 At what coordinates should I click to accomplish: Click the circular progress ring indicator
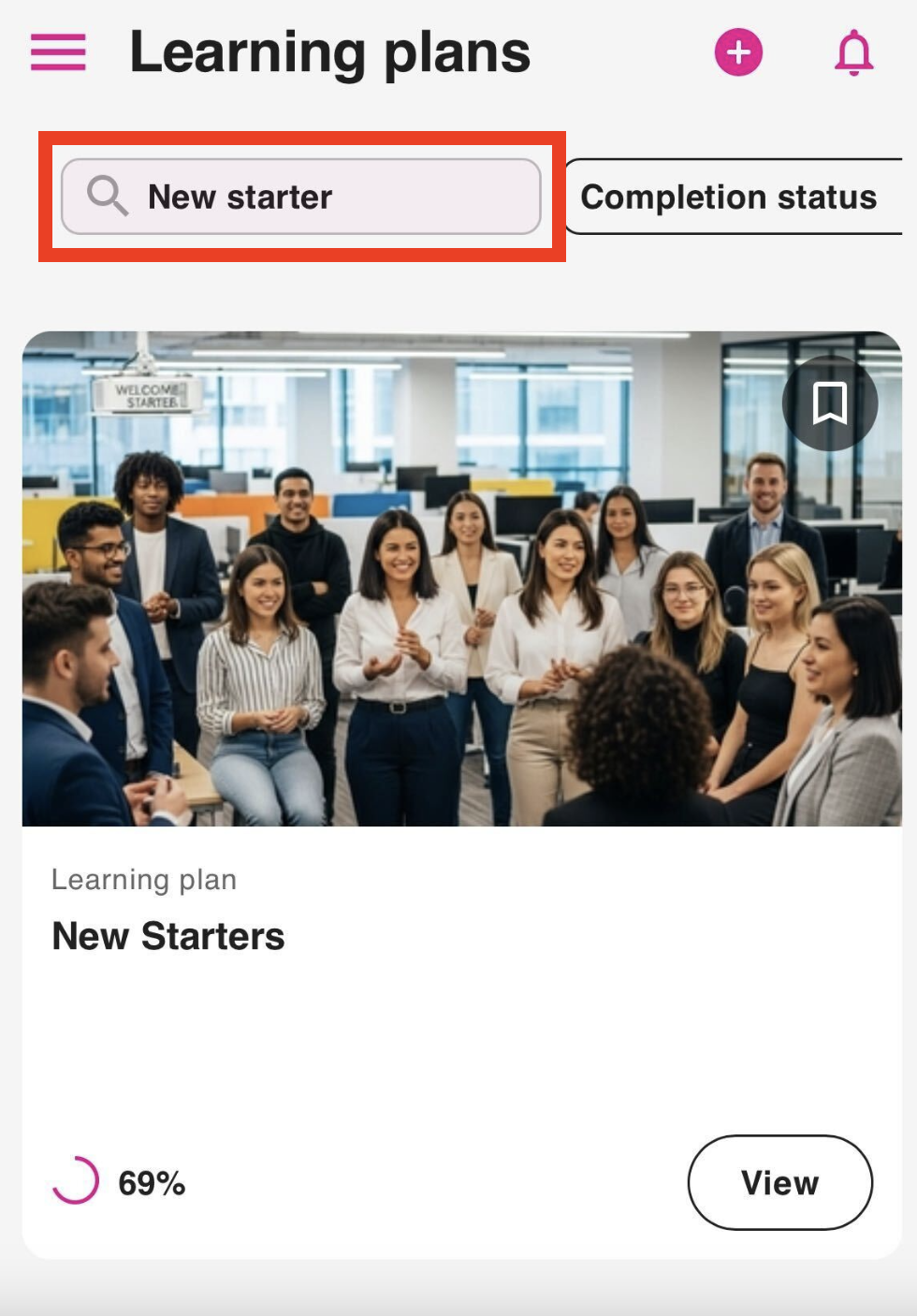(76, 1180)
